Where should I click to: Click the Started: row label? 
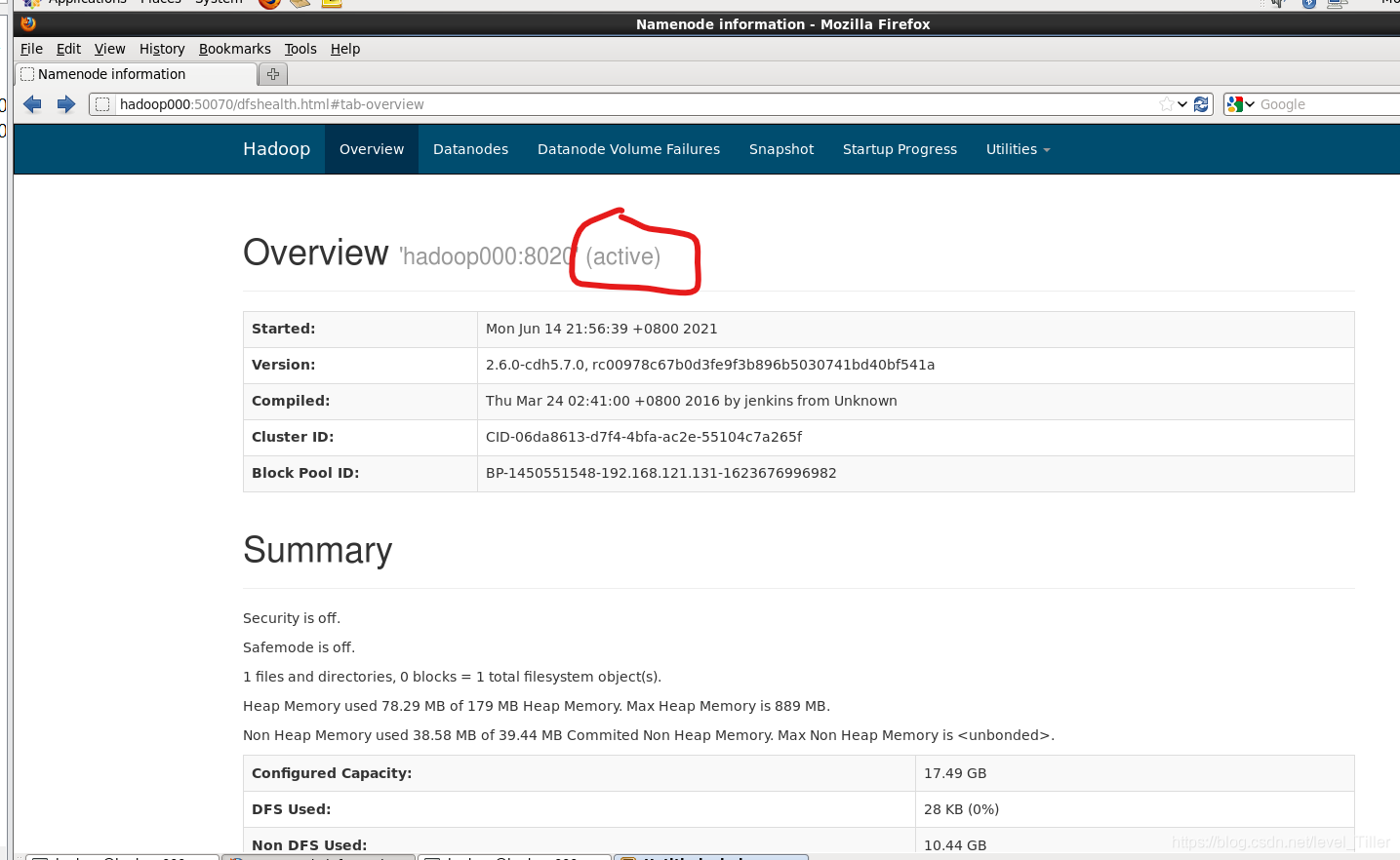coord(283,329)
